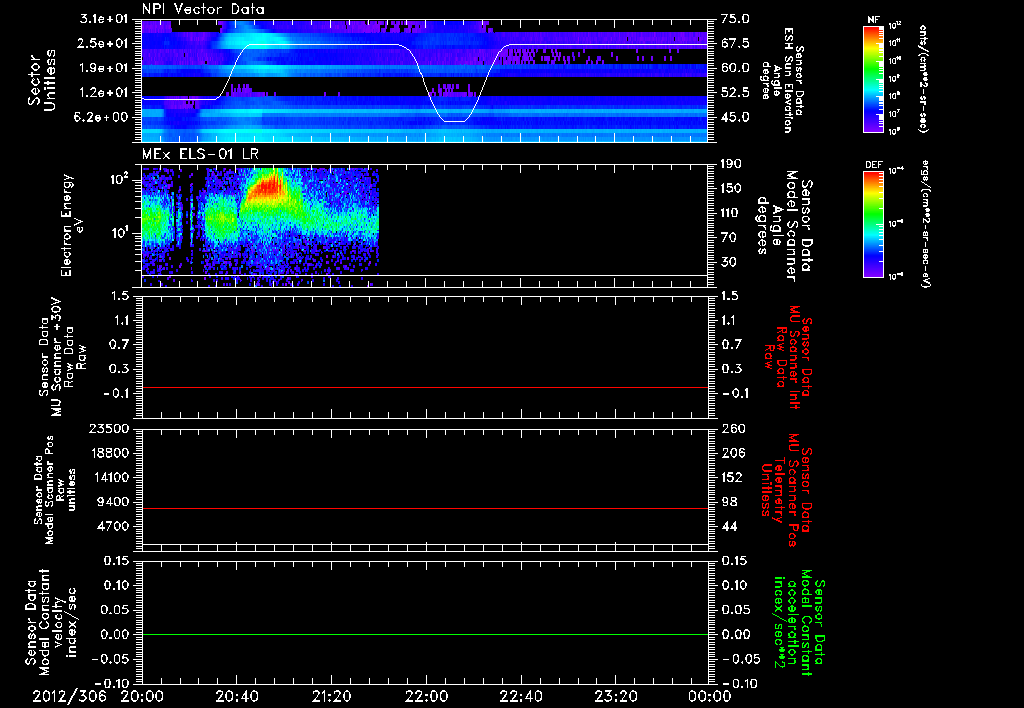
Task: Click the 'Sector Unitless' axis label
Action: (42, 80)
